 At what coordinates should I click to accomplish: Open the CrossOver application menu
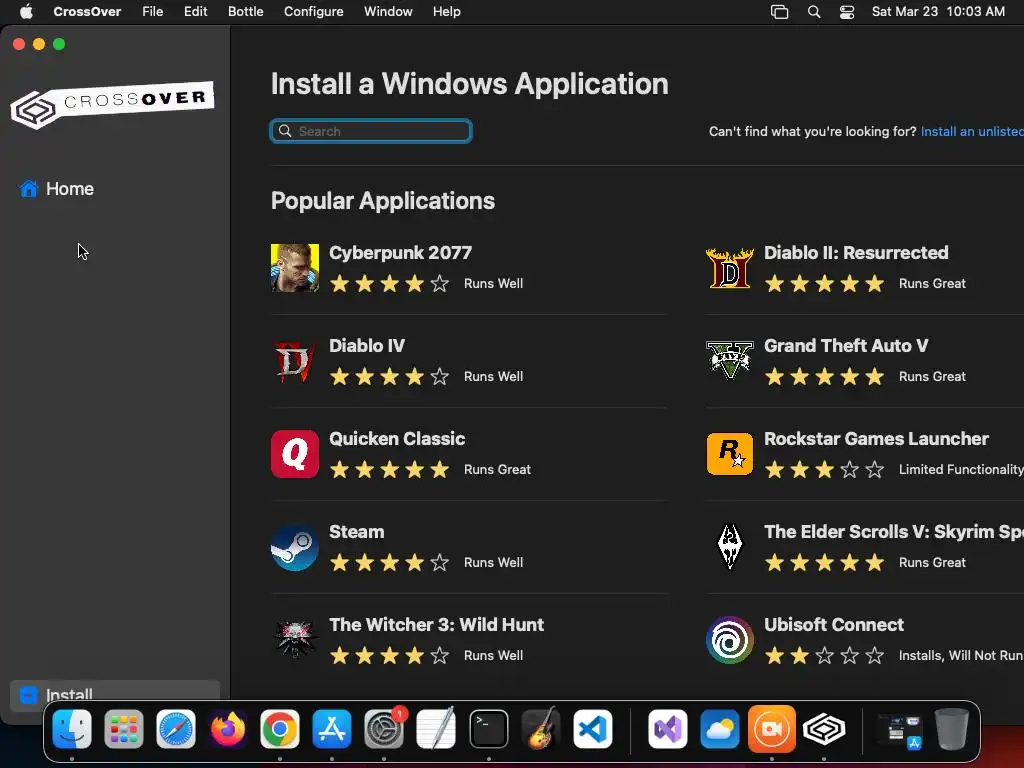click(87, 11)
